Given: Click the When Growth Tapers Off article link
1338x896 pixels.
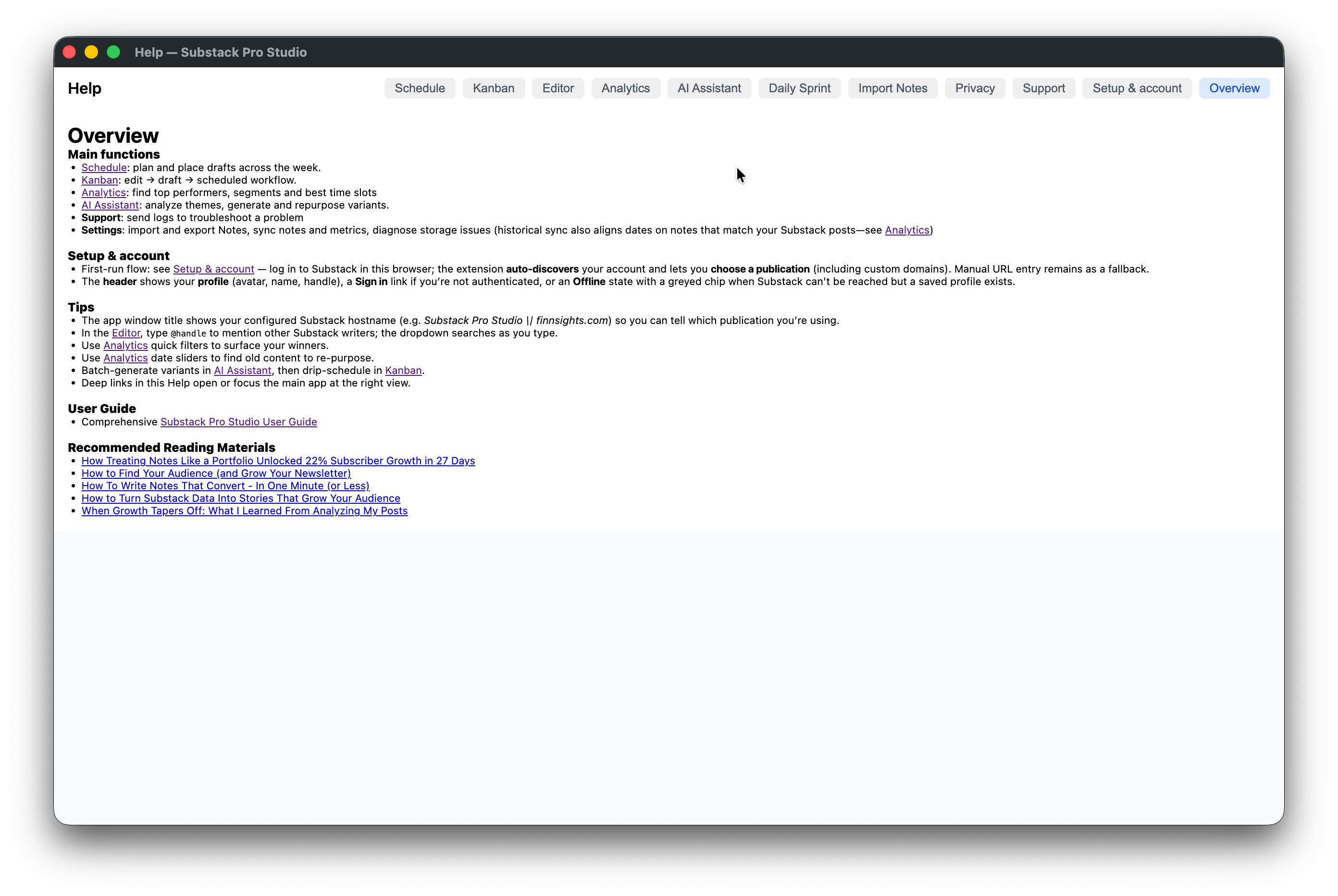Looking at the screenshot, I should coord(244,511).
